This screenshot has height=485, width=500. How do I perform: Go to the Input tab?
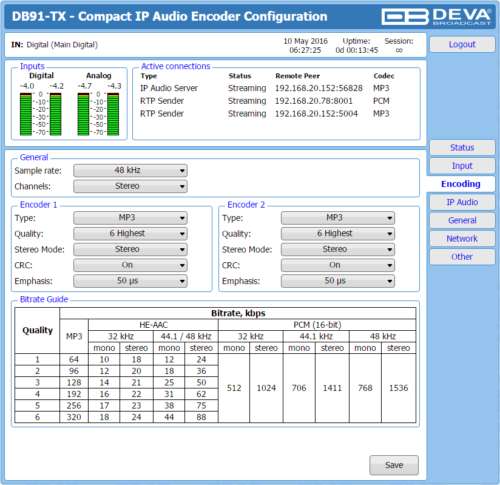(x=462, y=166)
